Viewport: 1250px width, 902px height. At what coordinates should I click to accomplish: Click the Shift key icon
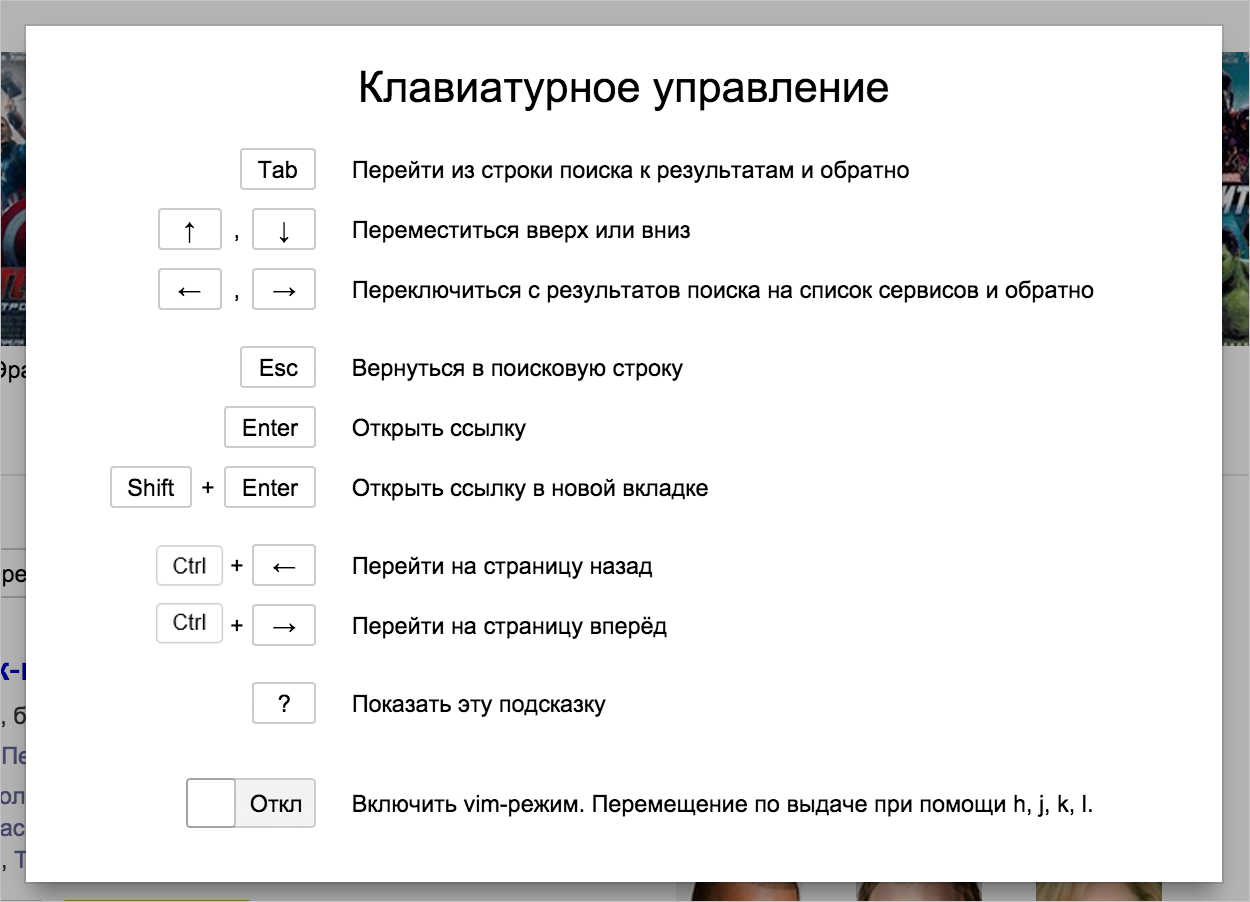click(151, 488)
